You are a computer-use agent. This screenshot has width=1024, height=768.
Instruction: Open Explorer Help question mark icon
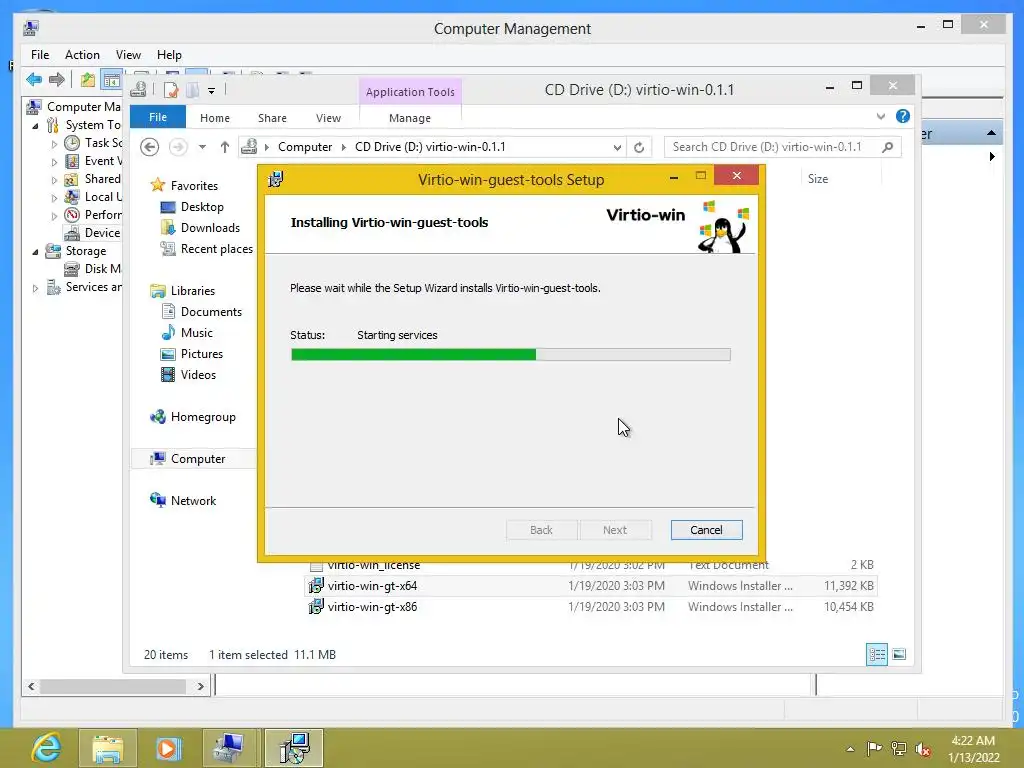pyautogui.click(x=903, y=116)
